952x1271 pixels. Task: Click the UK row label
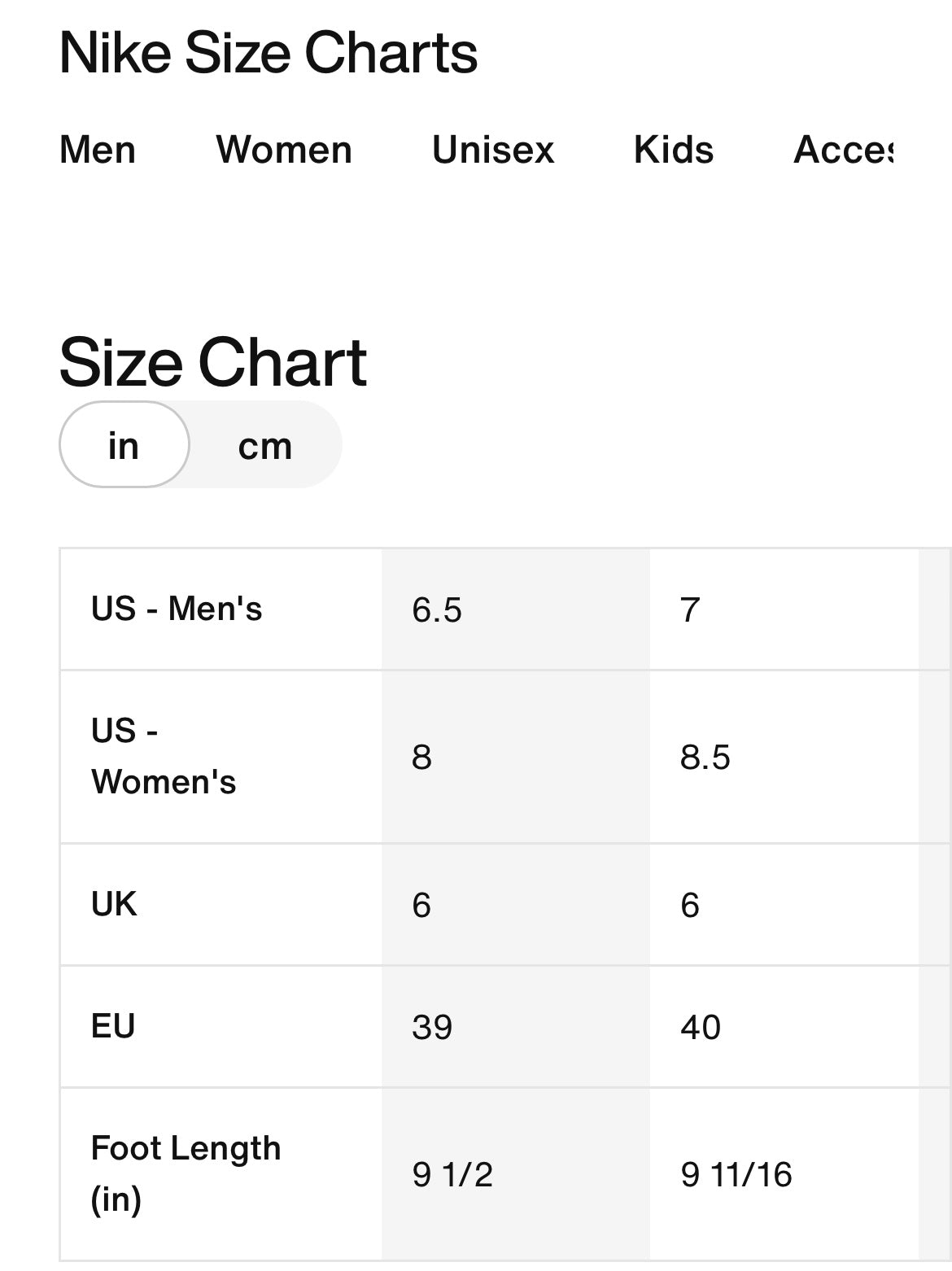point(114,904)
